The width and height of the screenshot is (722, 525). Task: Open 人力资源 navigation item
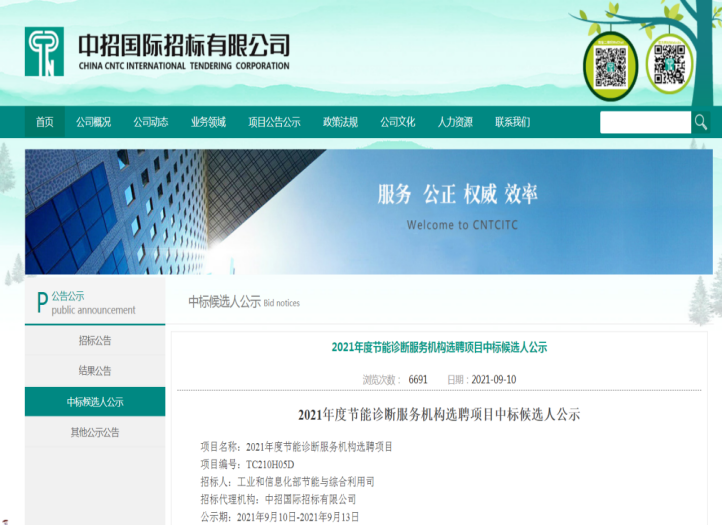(455, 122)
